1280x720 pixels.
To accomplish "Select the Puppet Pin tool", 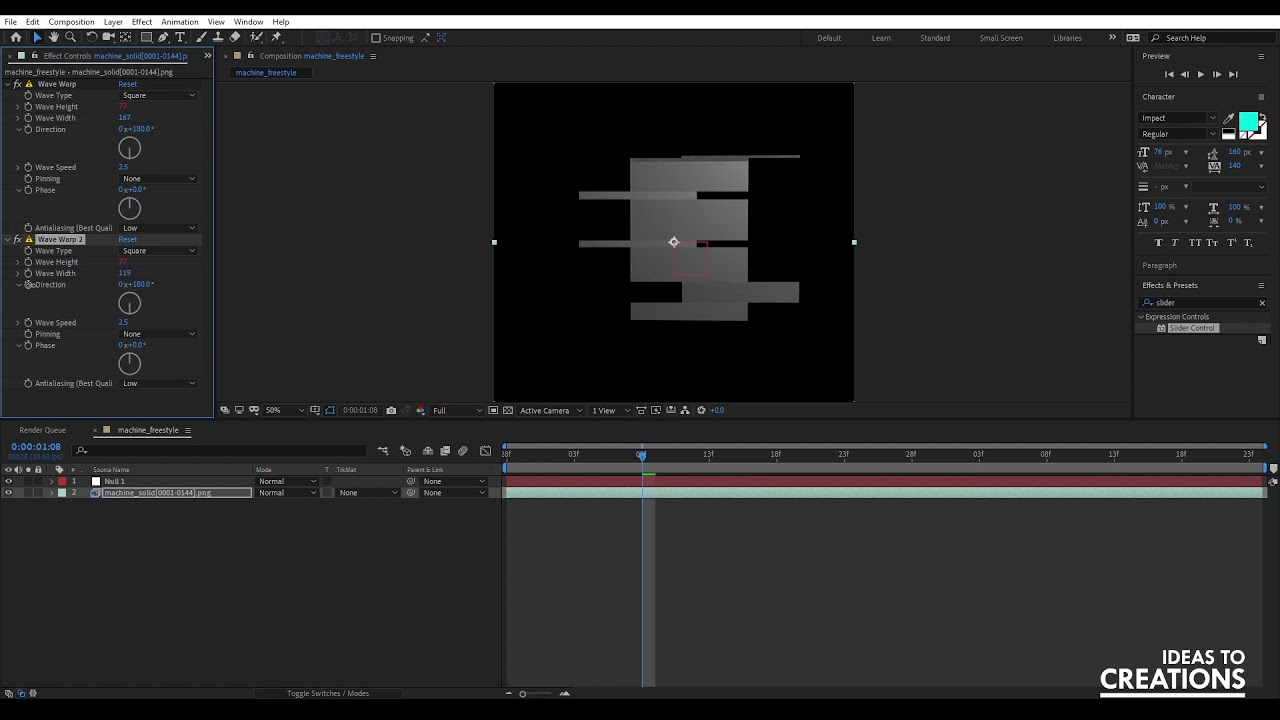I will [x=277, y=37].
